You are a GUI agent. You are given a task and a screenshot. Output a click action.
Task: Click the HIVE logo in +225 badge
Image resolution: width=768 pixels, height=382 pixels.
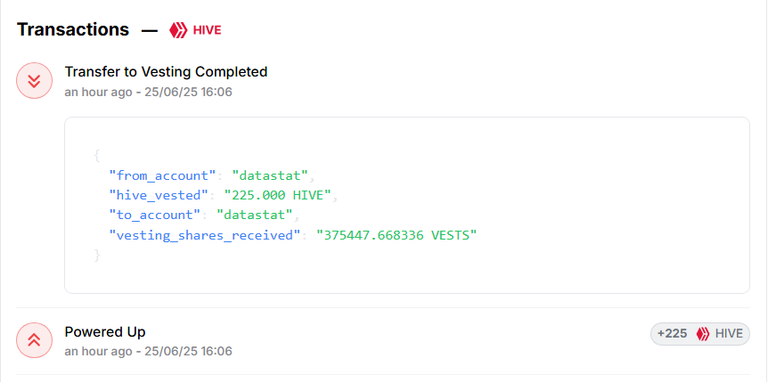coord(703,334)
